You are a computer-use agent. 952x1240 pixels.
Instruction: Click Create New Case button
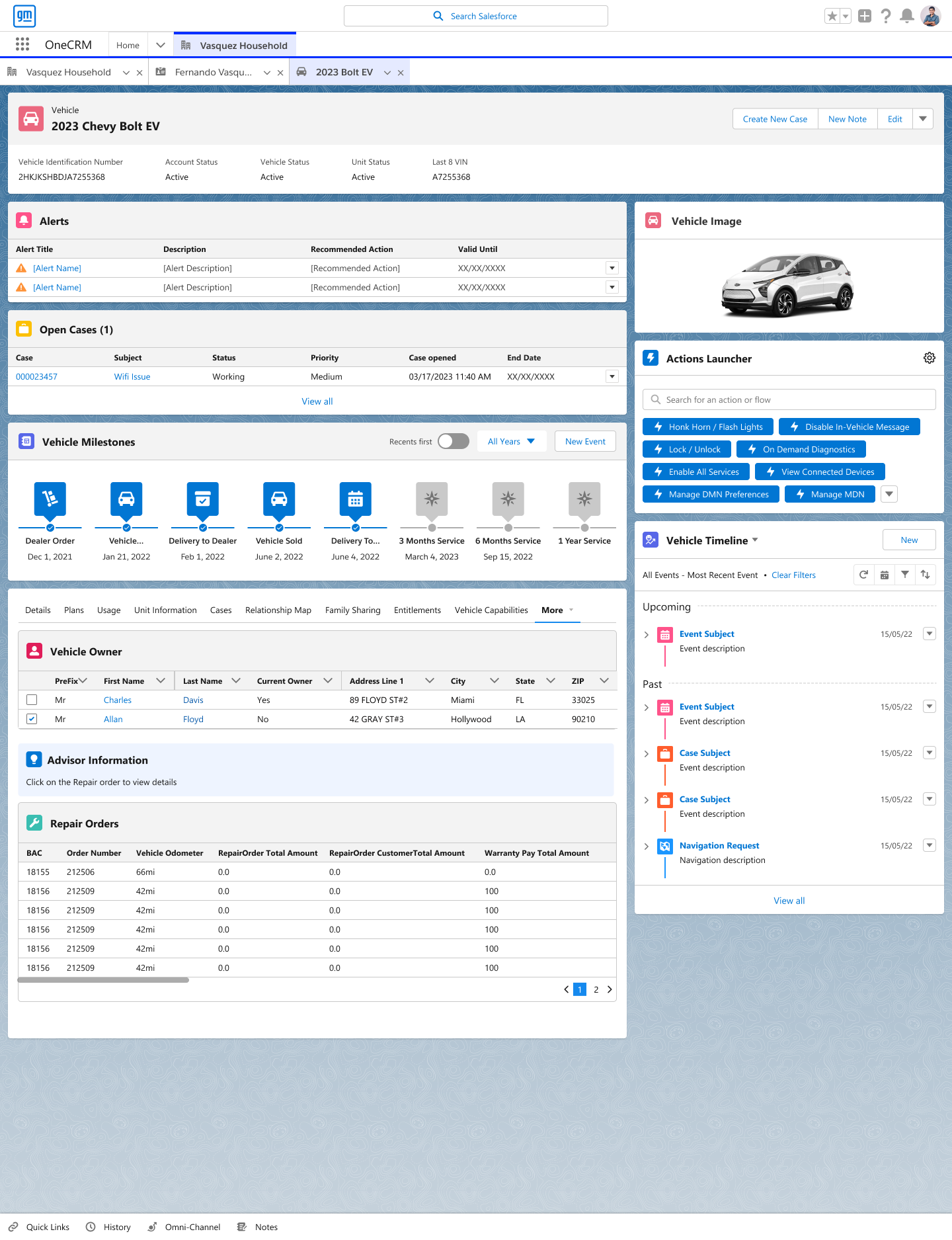775,119
